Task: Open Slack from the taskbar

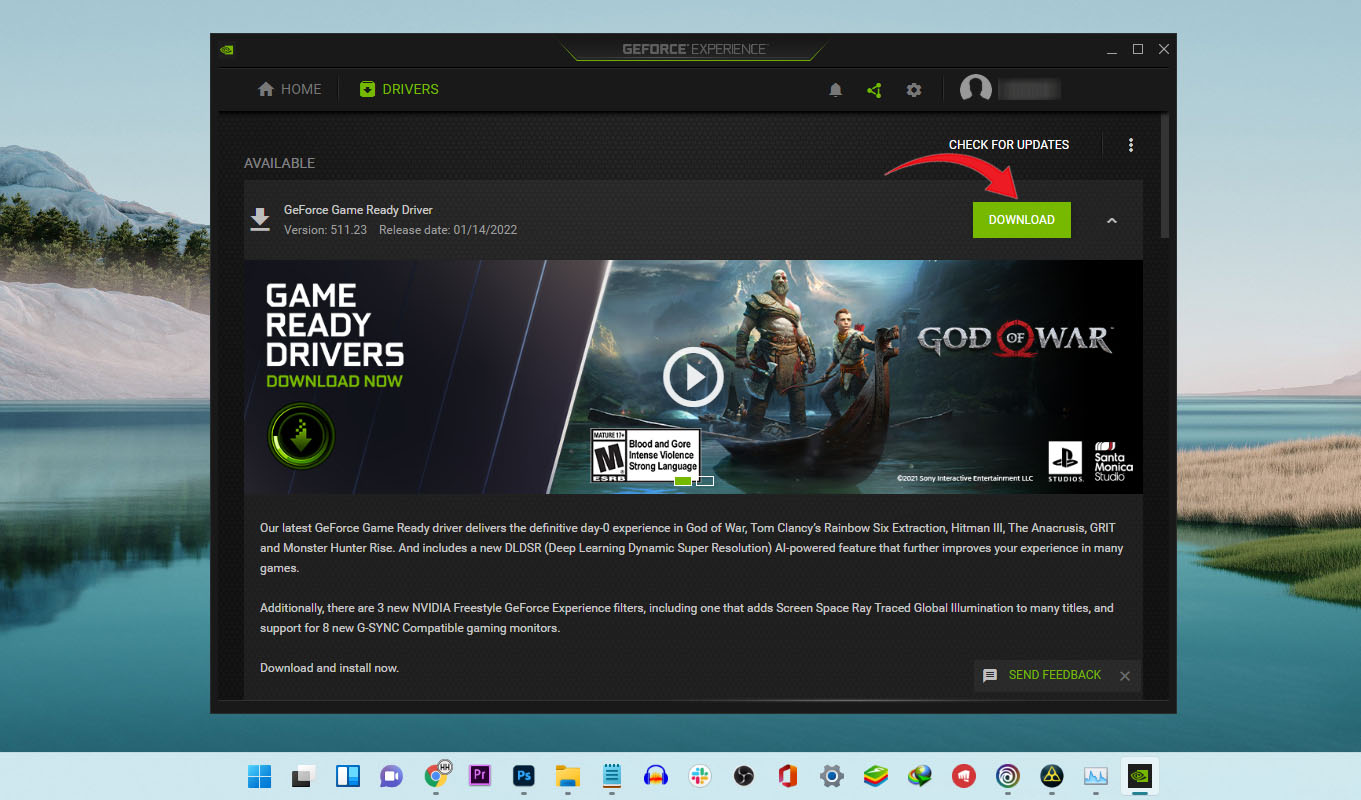Action: [699, 776]
